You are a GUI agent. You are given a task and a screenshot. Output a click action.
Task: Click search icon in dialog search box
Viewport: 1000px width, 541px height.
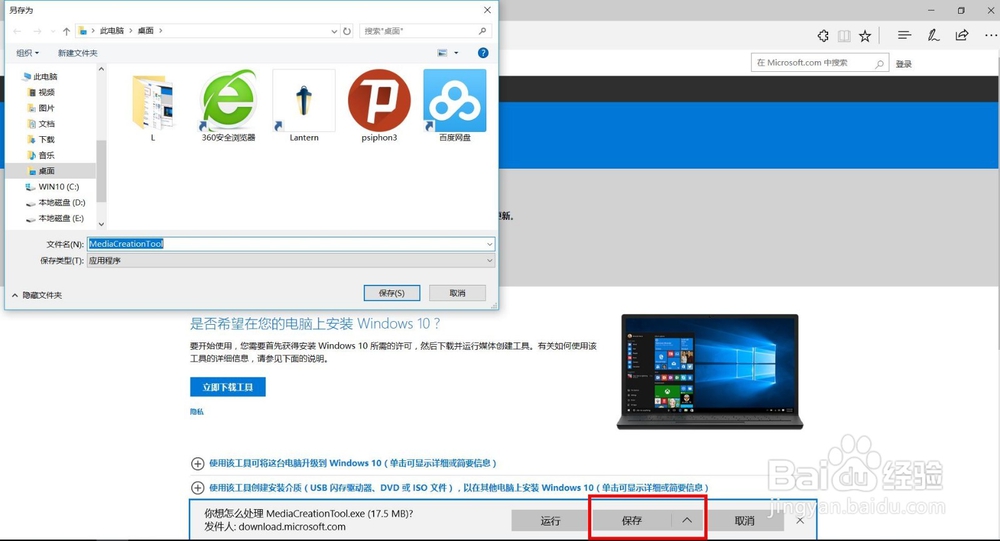click(x=482, y=31)
